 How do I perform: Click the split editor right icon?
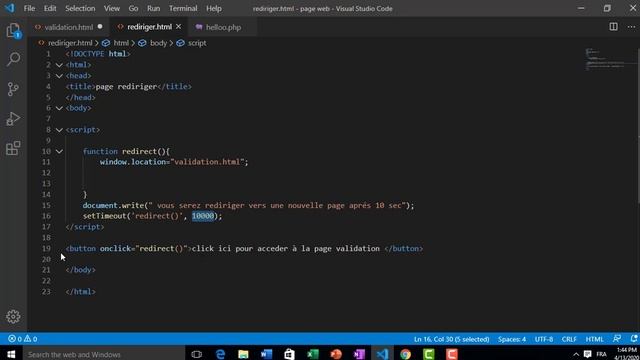tap(613, 27)
